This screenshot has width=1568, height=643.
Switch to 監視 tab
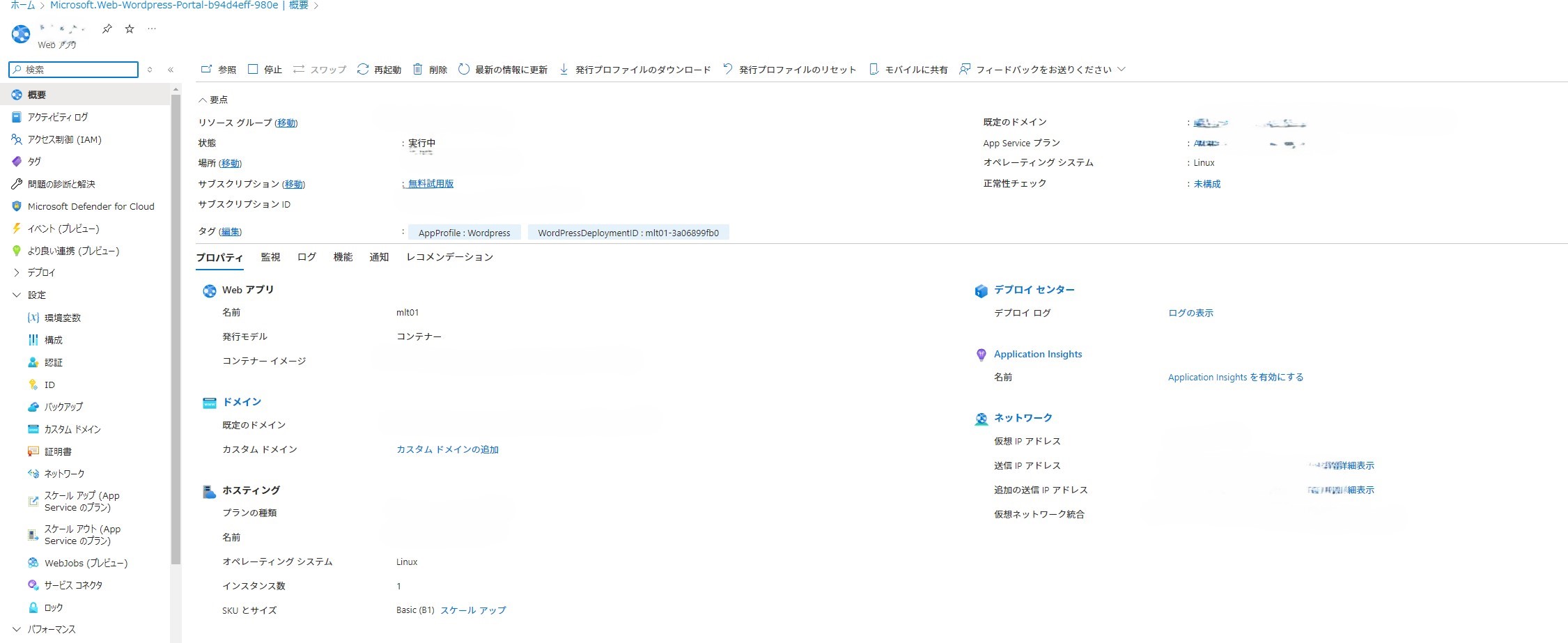tap(270, 257)
